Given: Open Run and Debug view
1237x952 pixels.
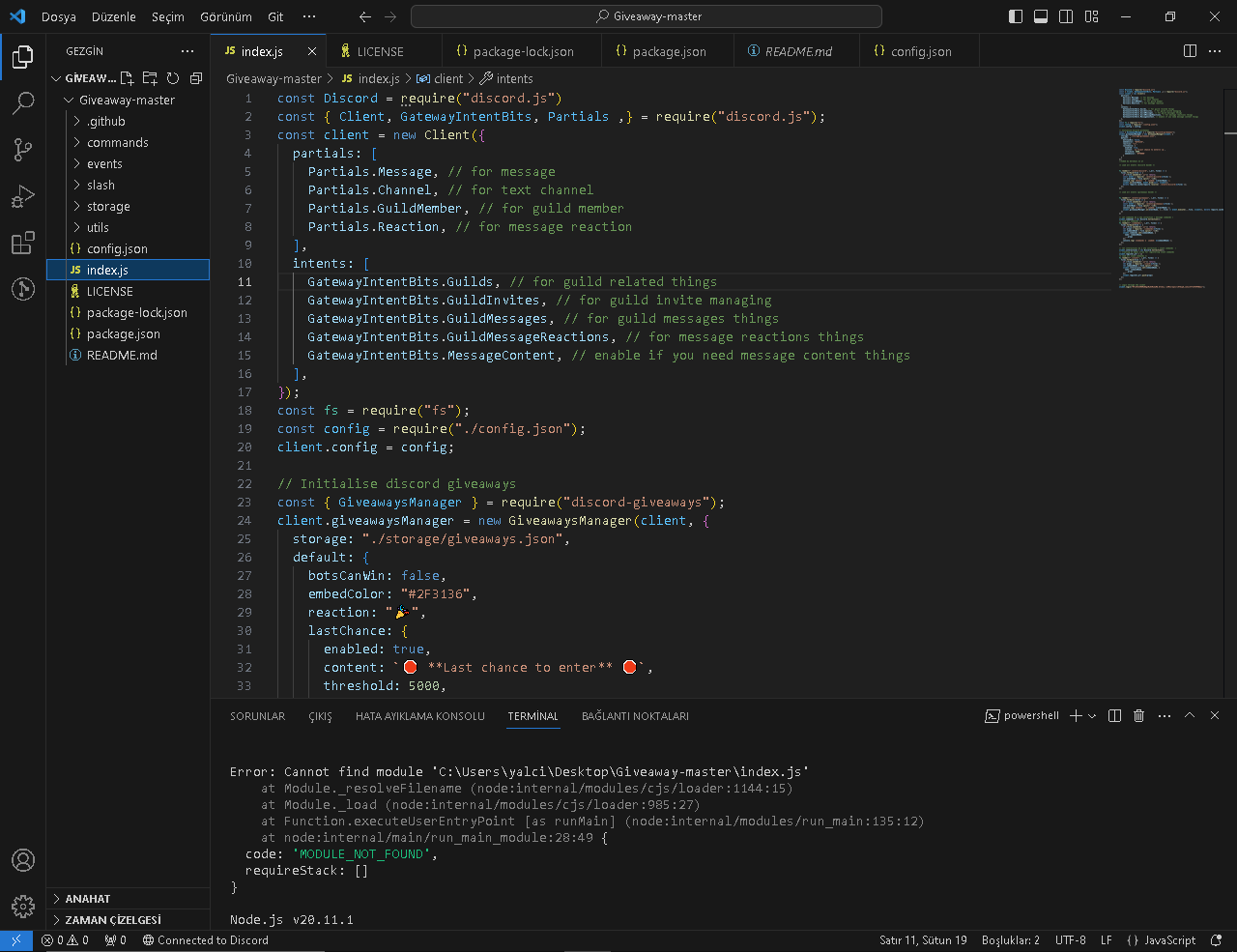Looking at the screenshot, I should 23,196.
